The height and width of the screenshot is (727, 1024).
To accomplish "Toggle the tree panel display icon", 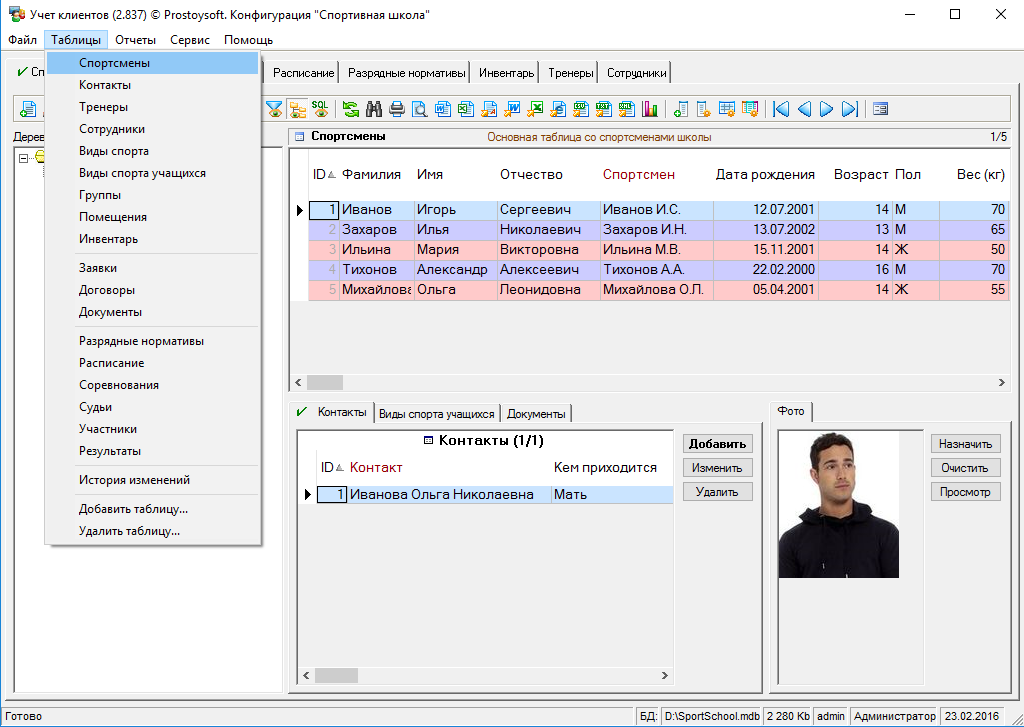I will point(297,109).
